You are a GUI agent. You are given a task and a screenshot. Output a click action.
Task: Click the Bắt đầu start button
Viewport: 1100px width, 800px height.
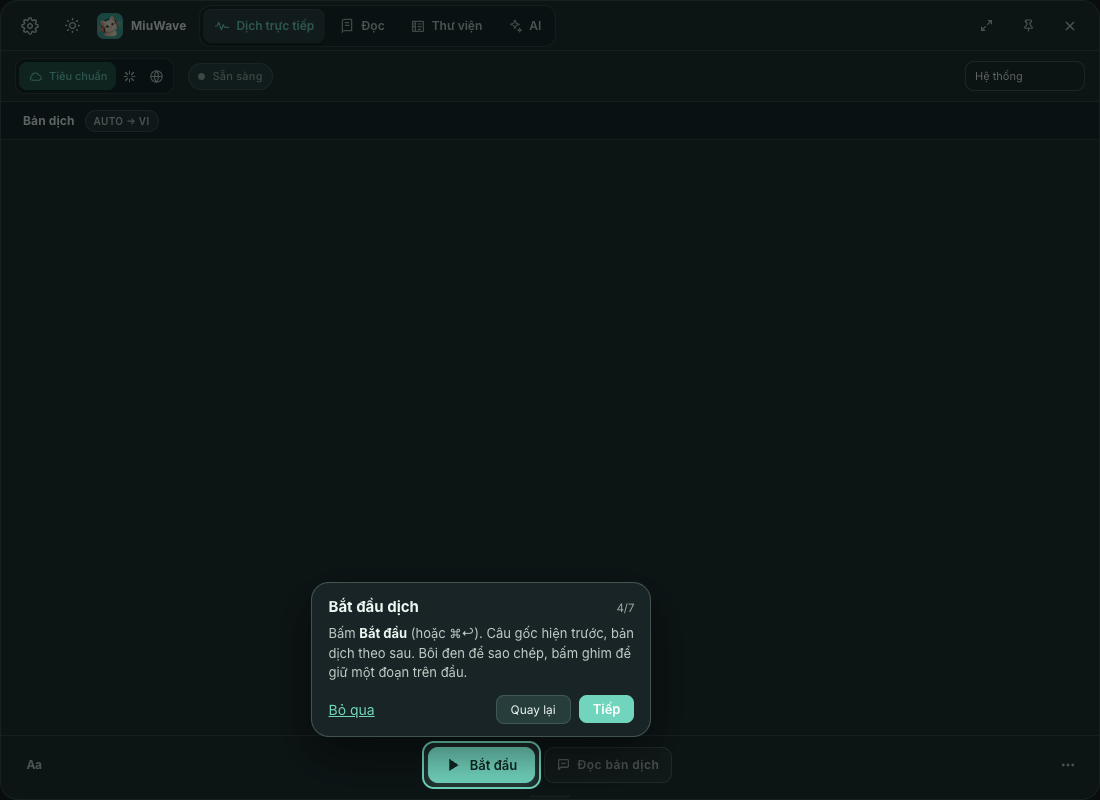click(481, 765)
